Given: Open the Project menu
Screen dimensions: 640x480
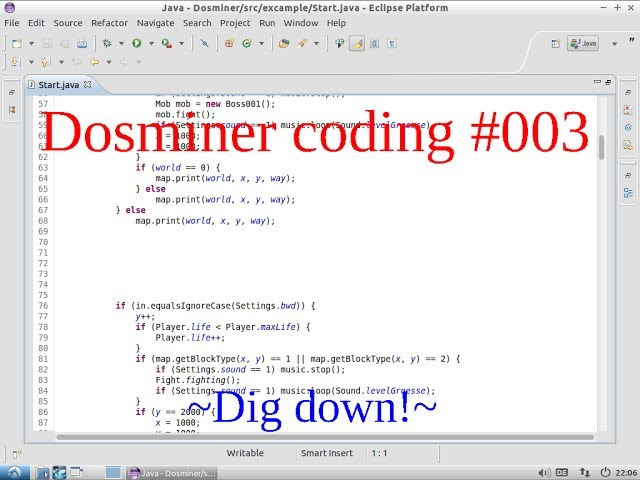Looking at the screenshot, I should click(x=235, y=23).
